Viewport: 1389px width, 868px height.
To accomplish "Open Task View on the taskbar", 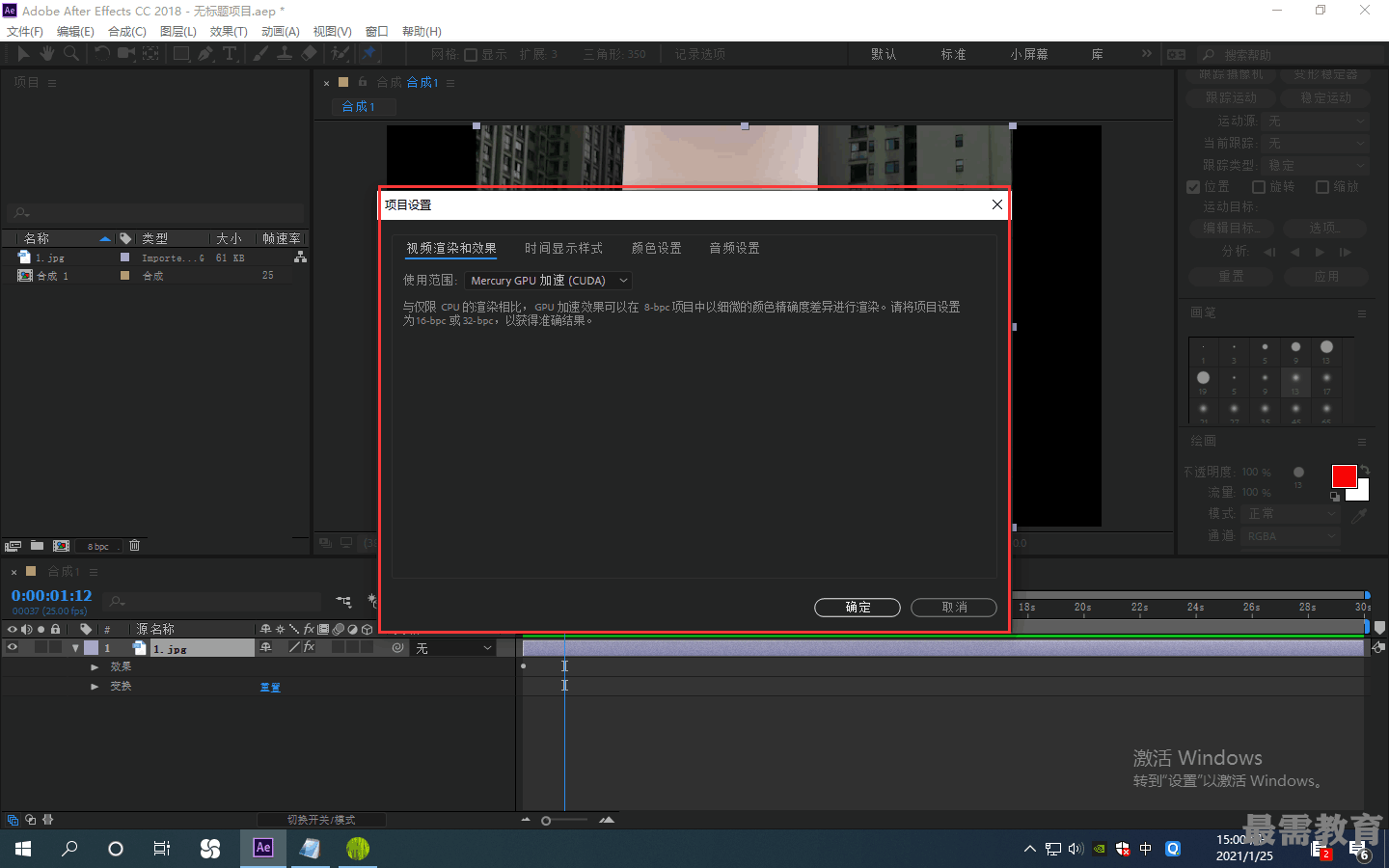I will 162,849.
